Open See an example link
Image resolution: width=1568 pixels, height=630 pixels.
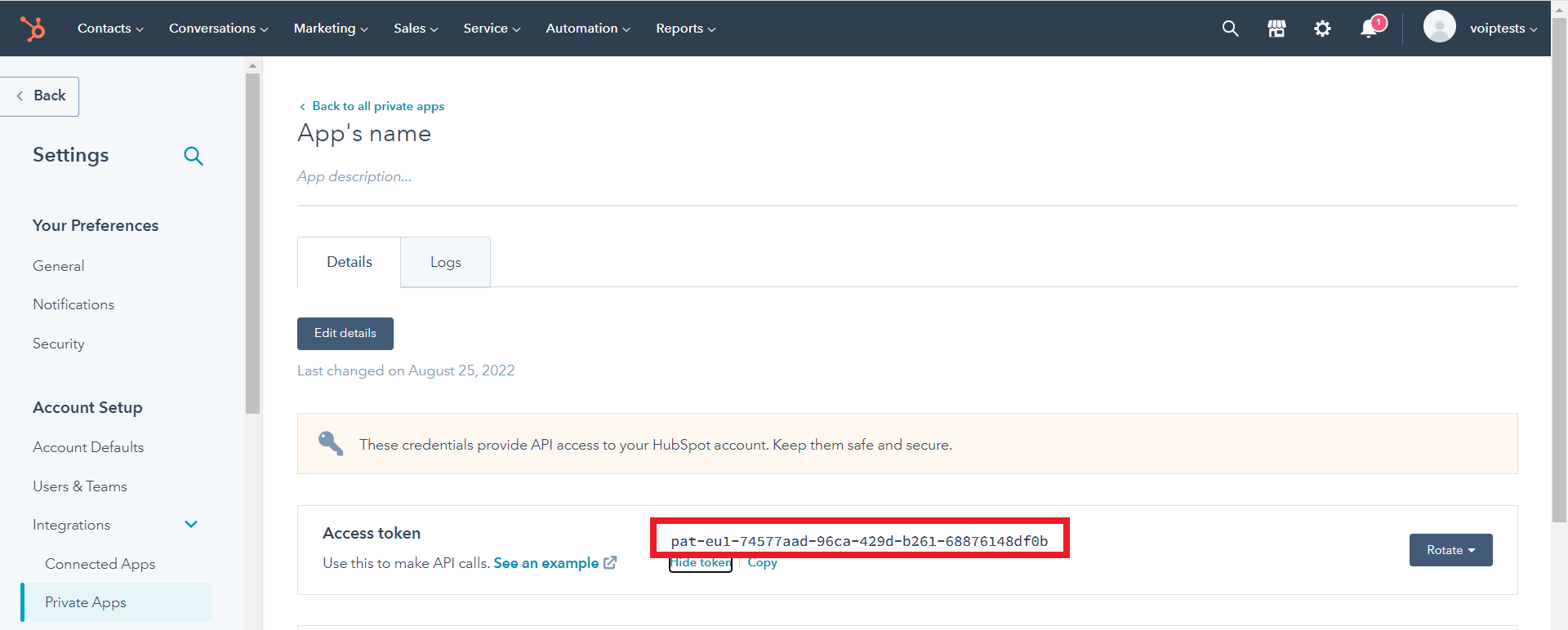[x=546, y=563]
